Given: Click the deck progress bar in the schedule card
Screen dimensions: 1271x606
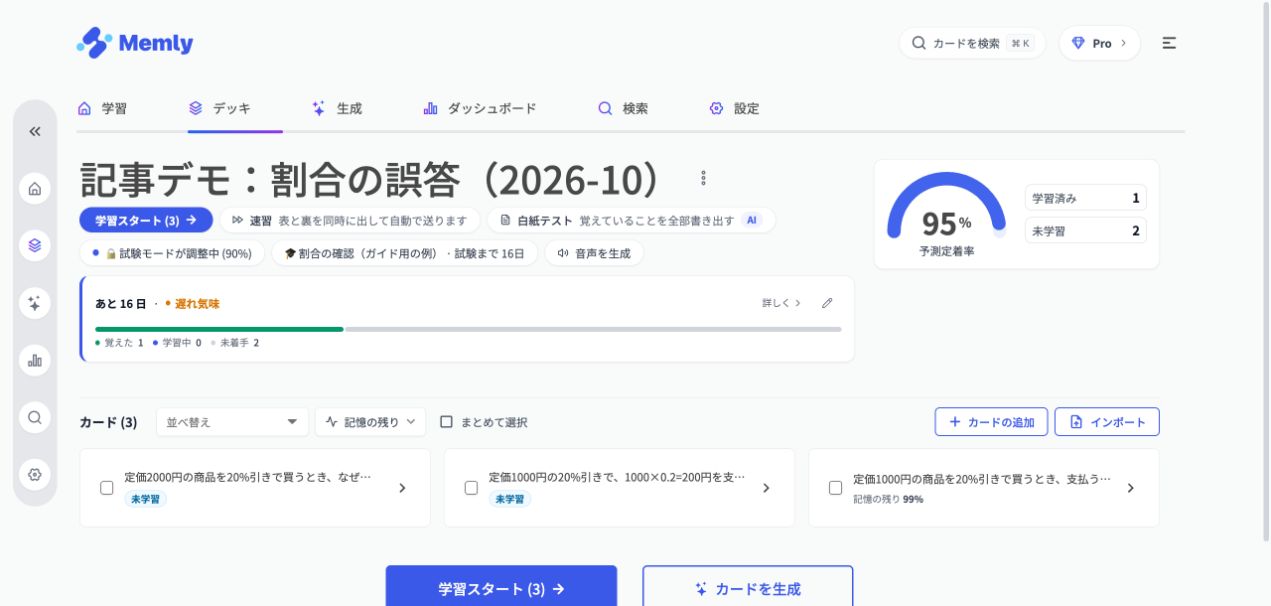Looking at the screenshot, I should pos(468,329).
